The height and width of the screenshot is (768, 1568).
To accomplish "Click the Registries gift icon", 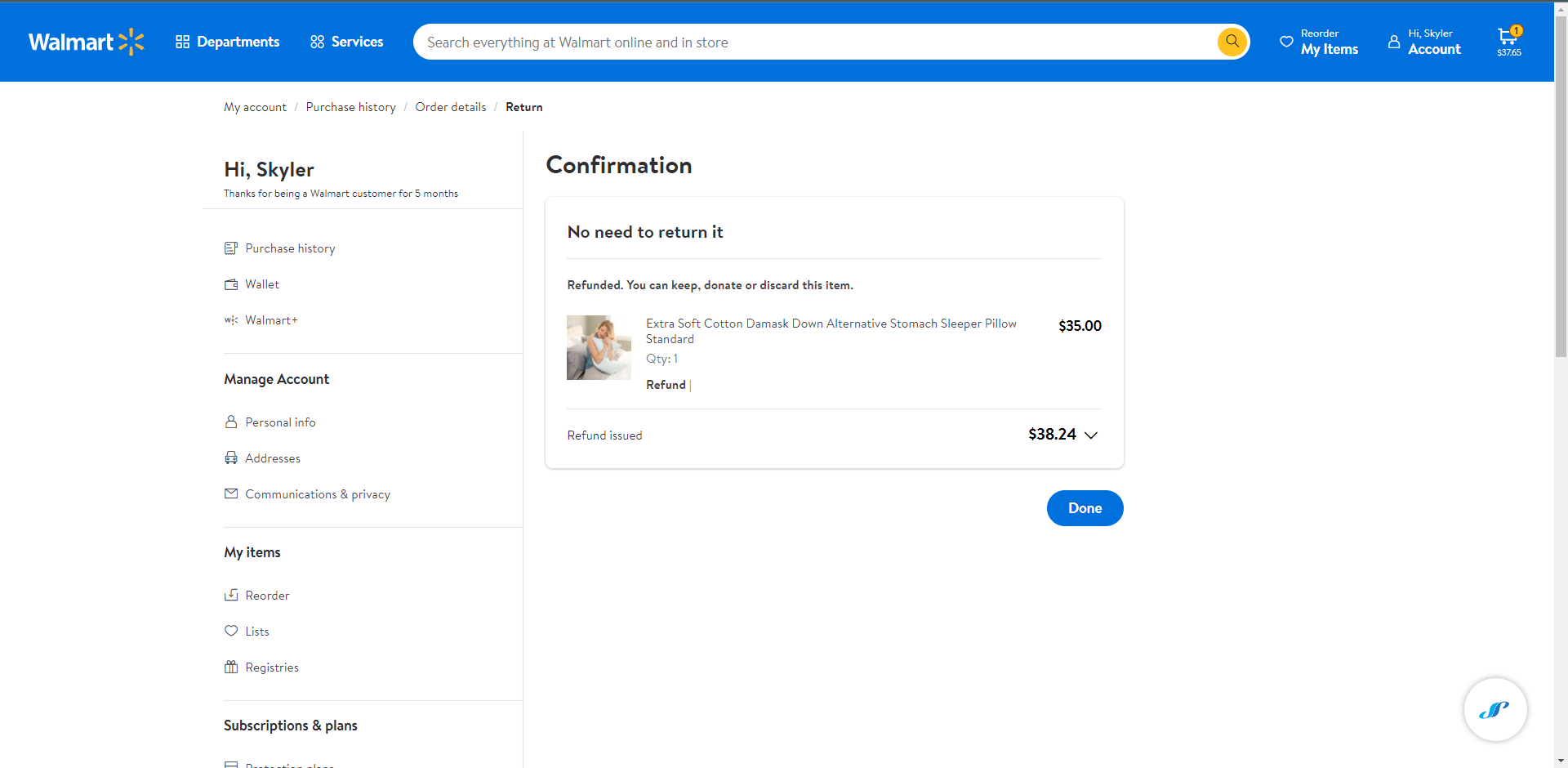I will 231,667.
